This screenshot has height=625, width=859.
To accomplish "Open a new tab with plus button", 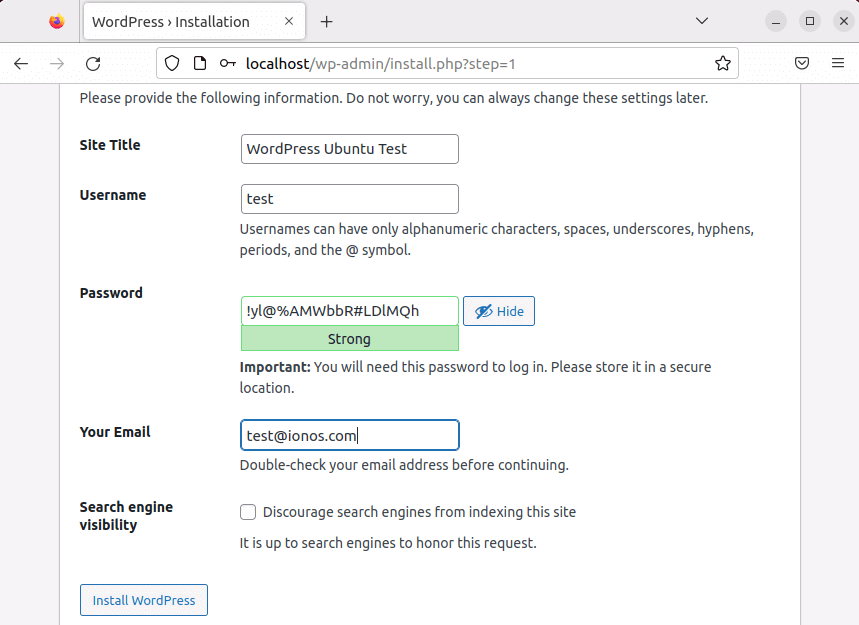I will click(326, 21).
